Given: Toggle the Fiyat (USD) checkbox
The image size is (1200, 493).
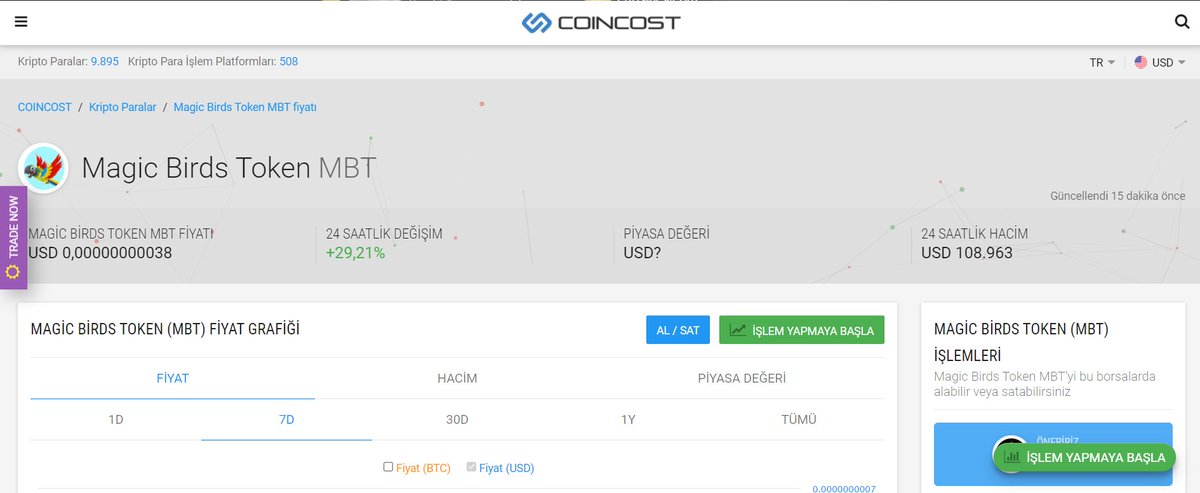Looking at the screenshot, I should pyautogui.click(x=472, y=467).
